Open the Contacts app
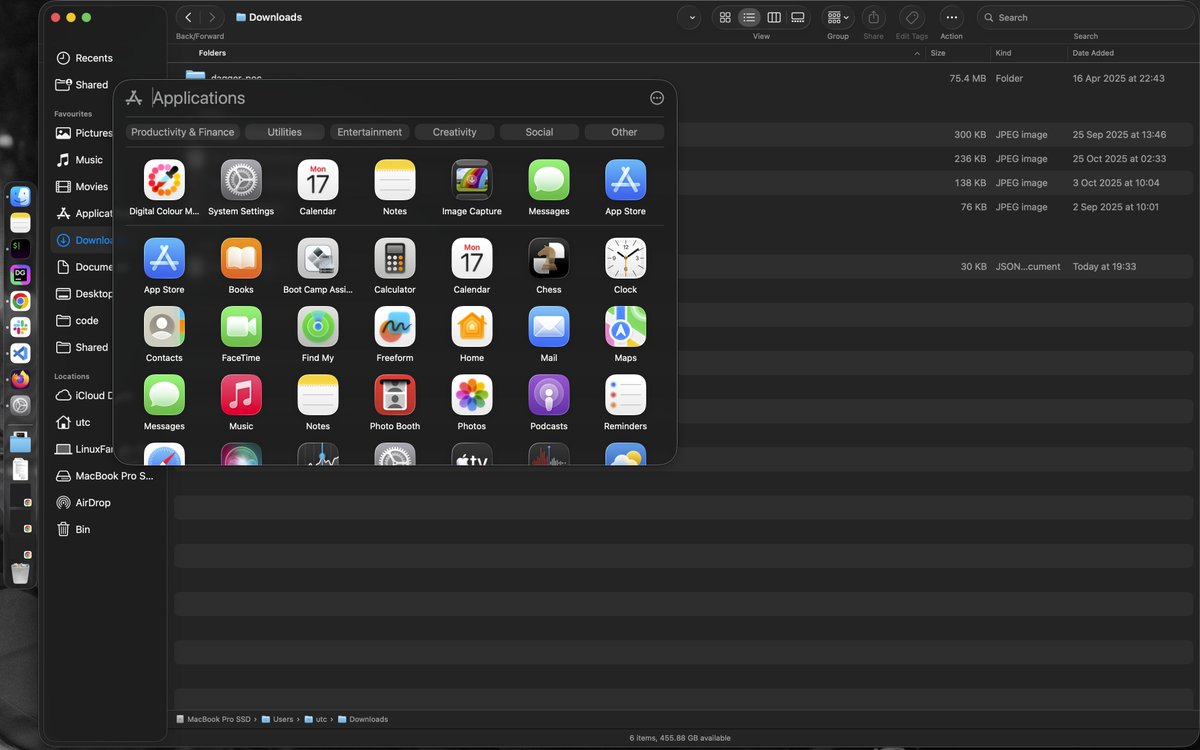 pyautogui.click(x=164, y=326)
